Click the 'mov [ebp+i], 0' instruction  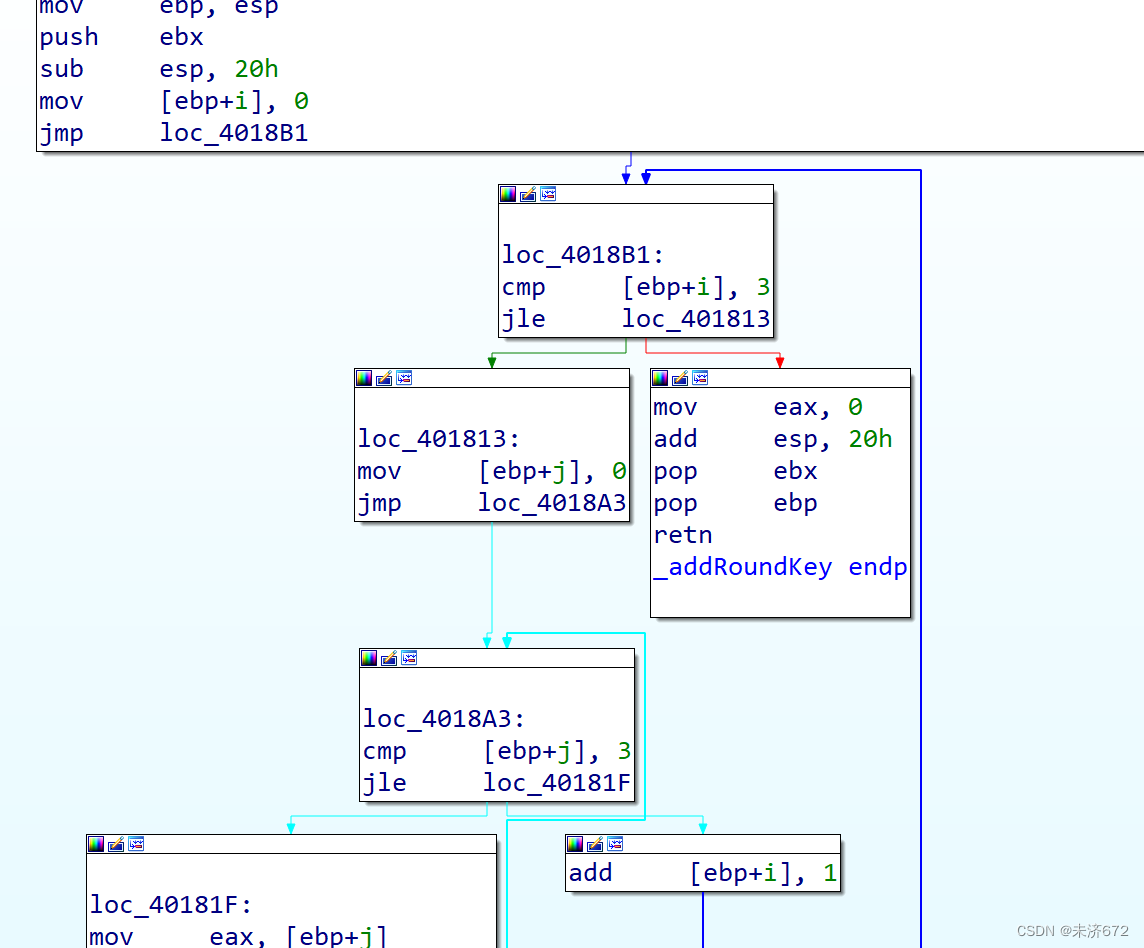click(174, 101)
